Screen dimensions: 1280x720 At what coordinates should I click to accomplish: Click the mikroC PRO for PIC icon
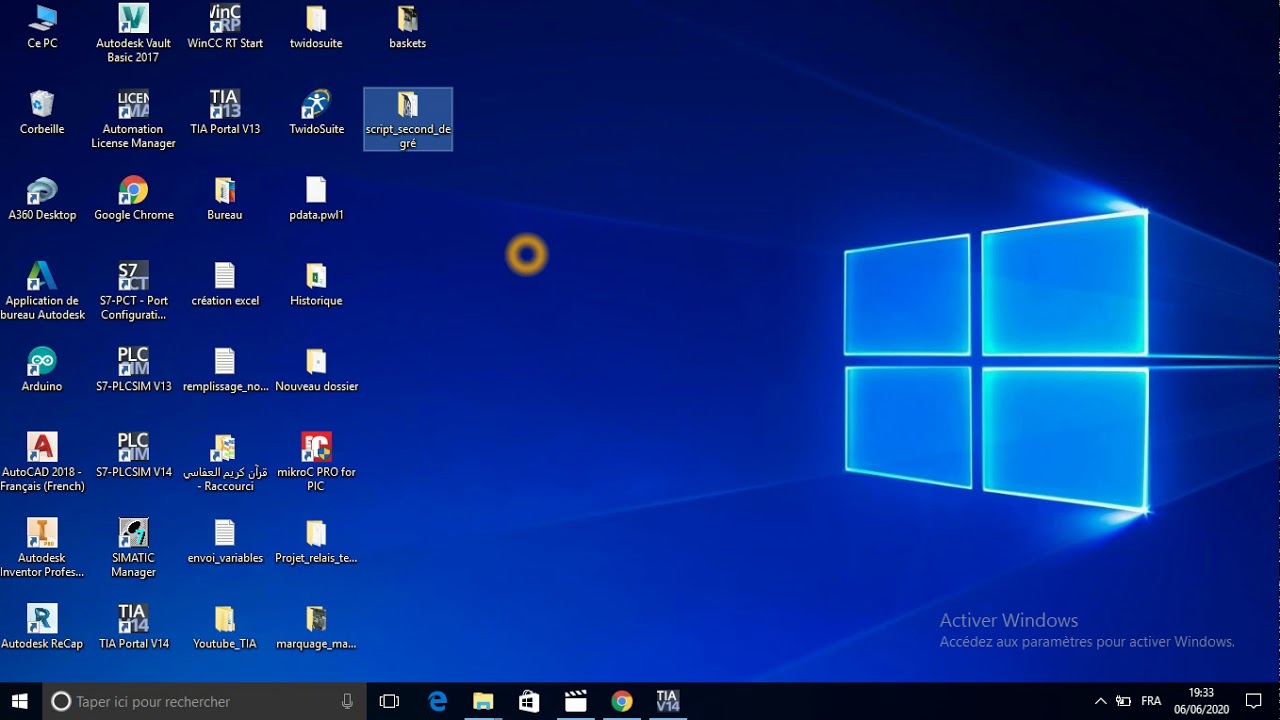pos(316,464)
